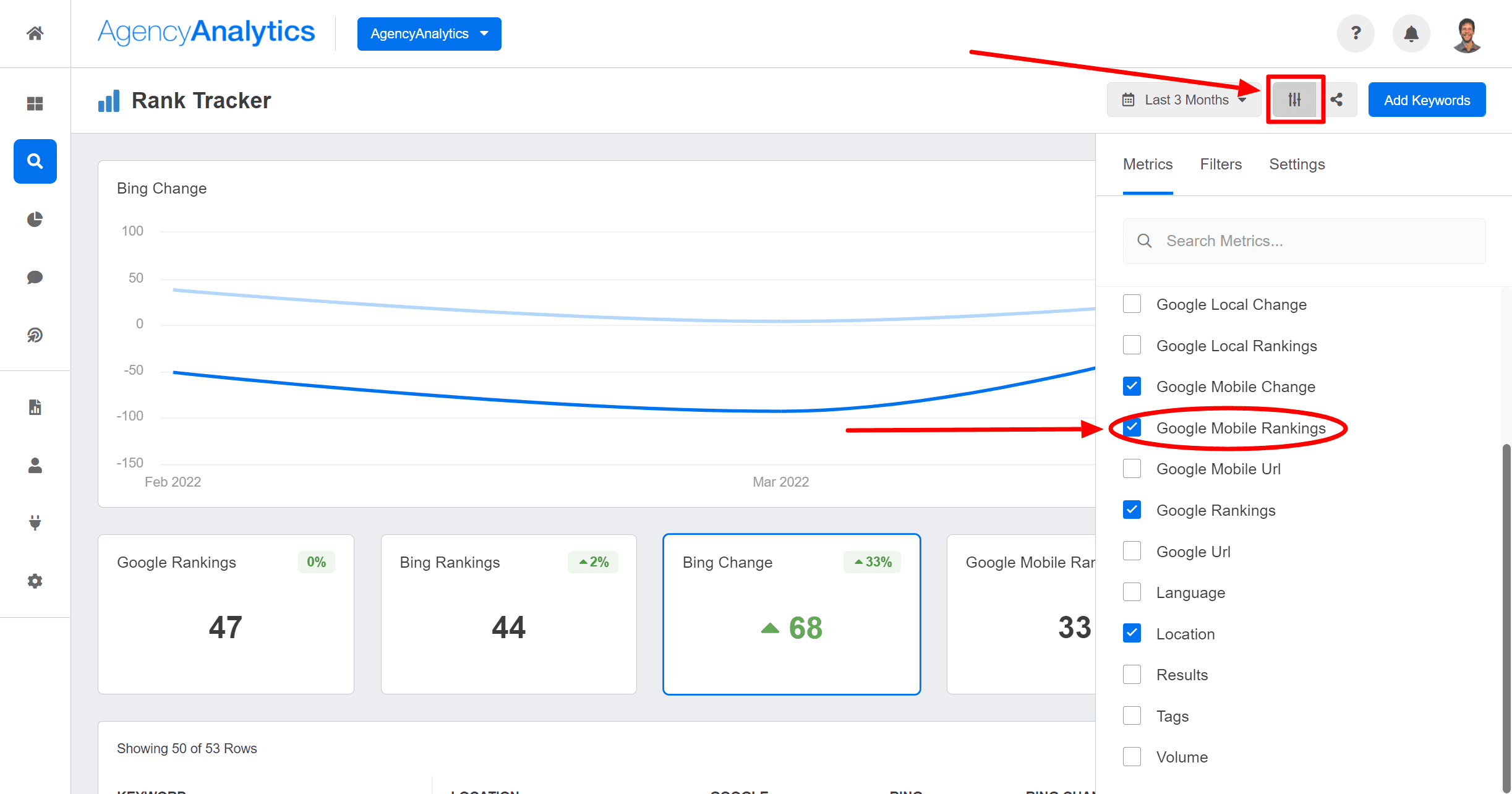
Task: Open the dashboard grid icon
Action: pos(35,103)
